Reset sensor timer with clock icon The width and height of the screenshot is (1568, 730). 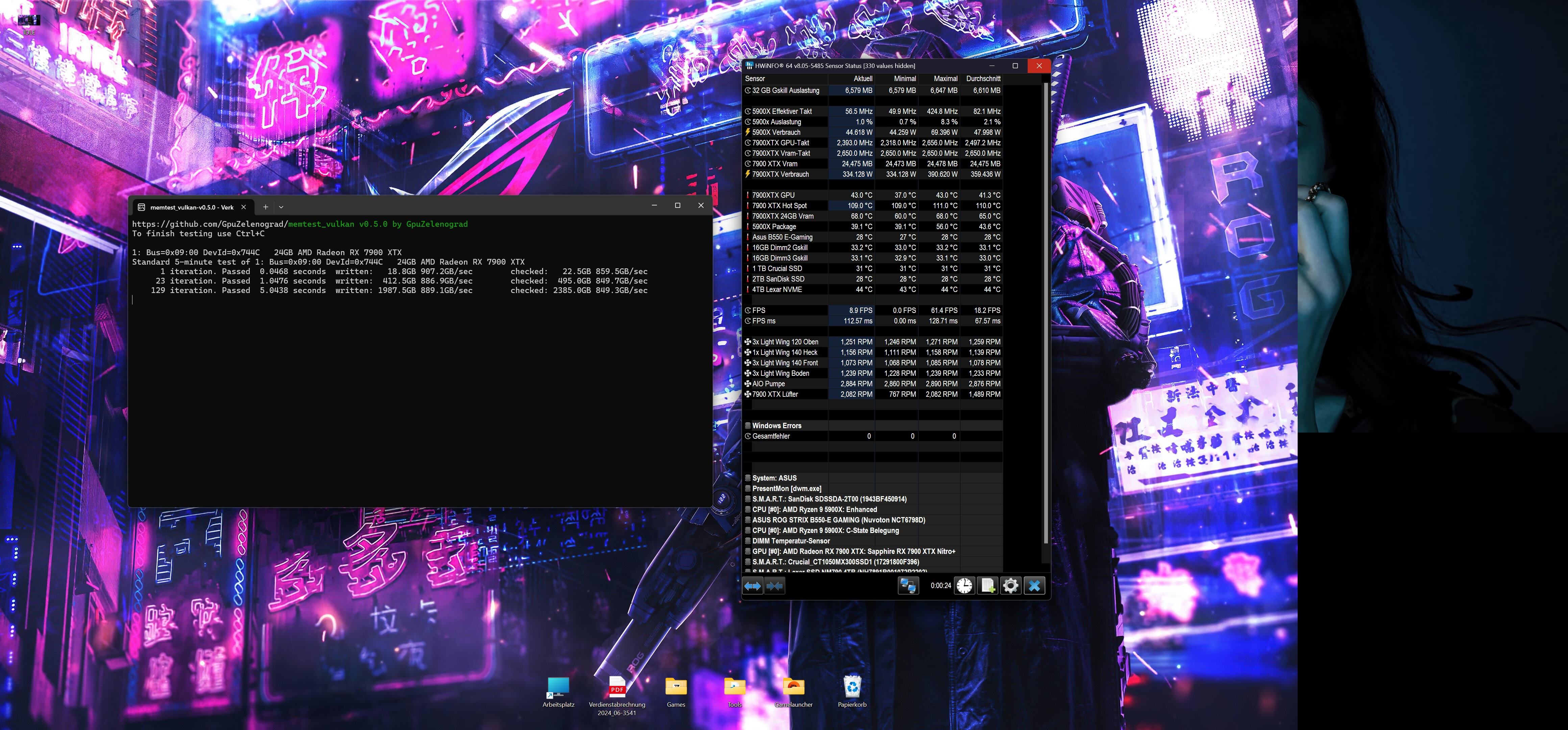click(x=964, y=586)
